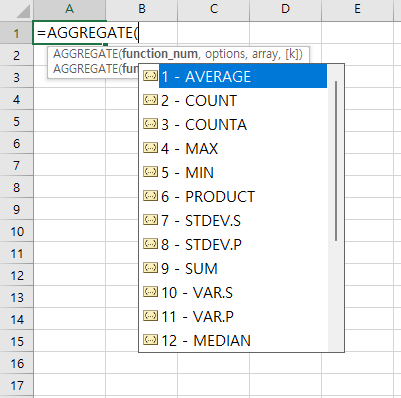The width and height of the screenshot is (401, 398).
Task: Select row 17 header
Action: coord(16,385)
